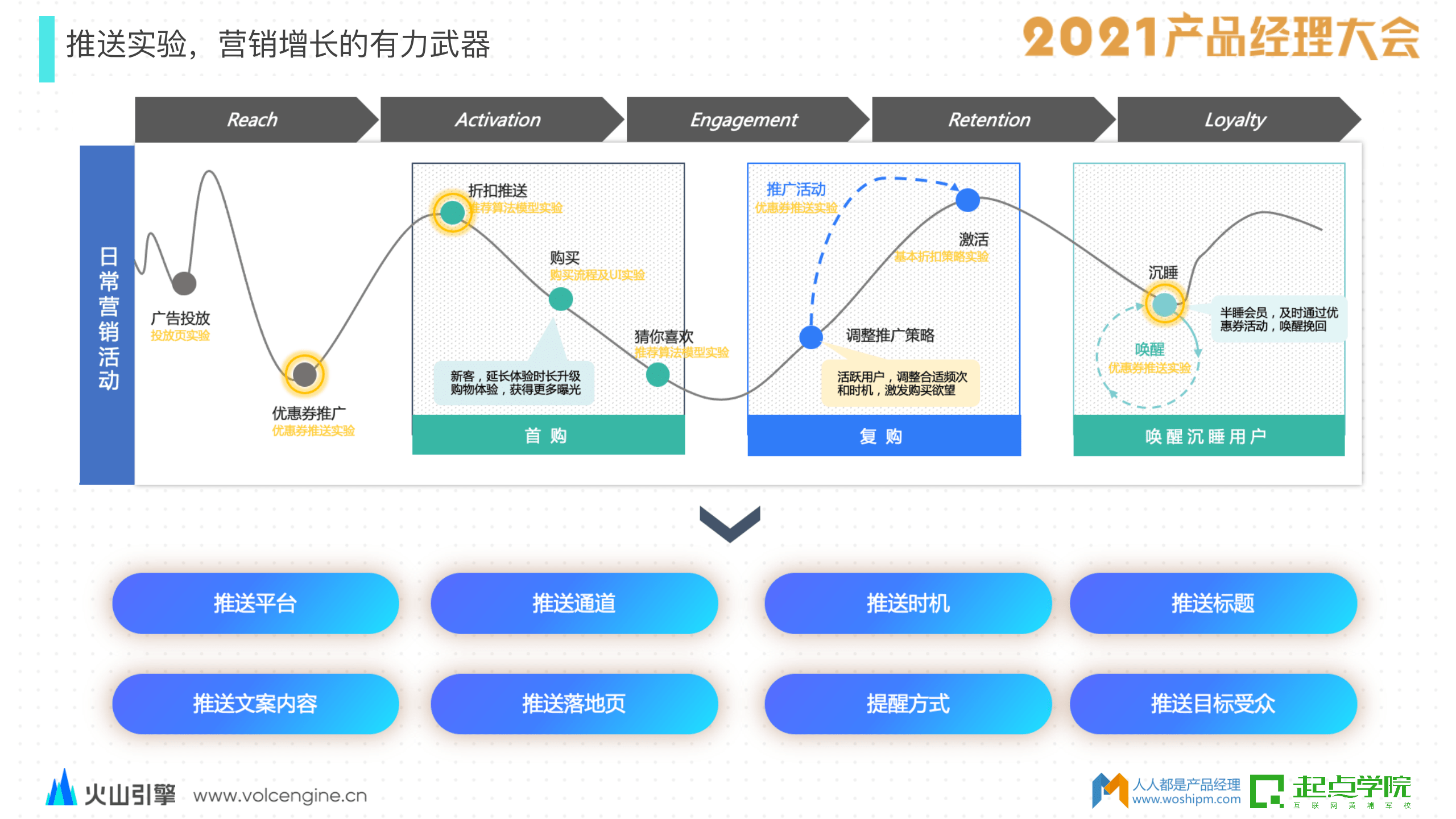The width and height of the screenshot is (1456, 819).
Task: Click the Engagement stage arrow icon
Action: pos(729,123)
